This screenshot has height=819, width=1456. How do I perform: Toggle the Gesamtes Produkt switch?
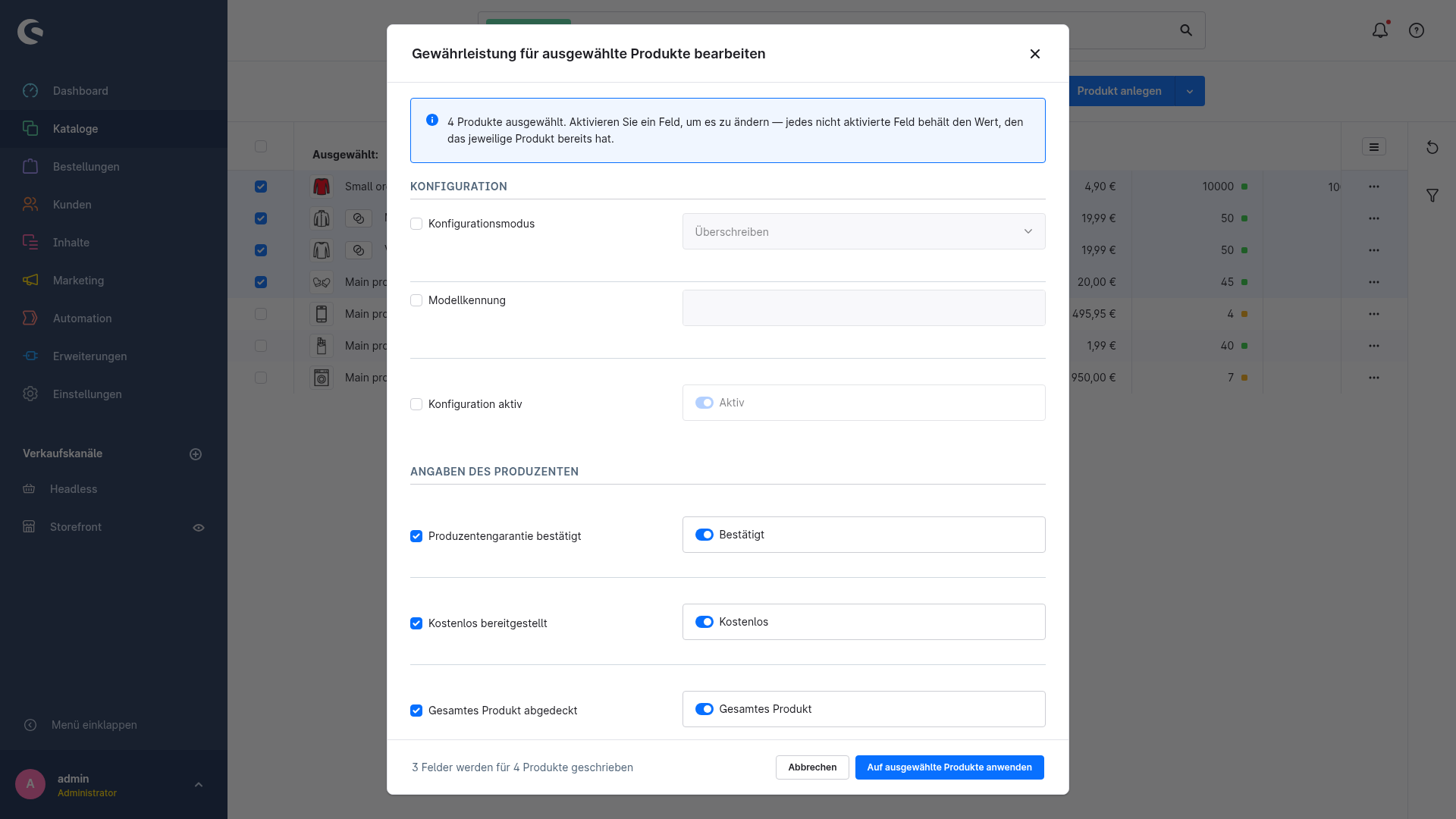click(x=704, y=709)
